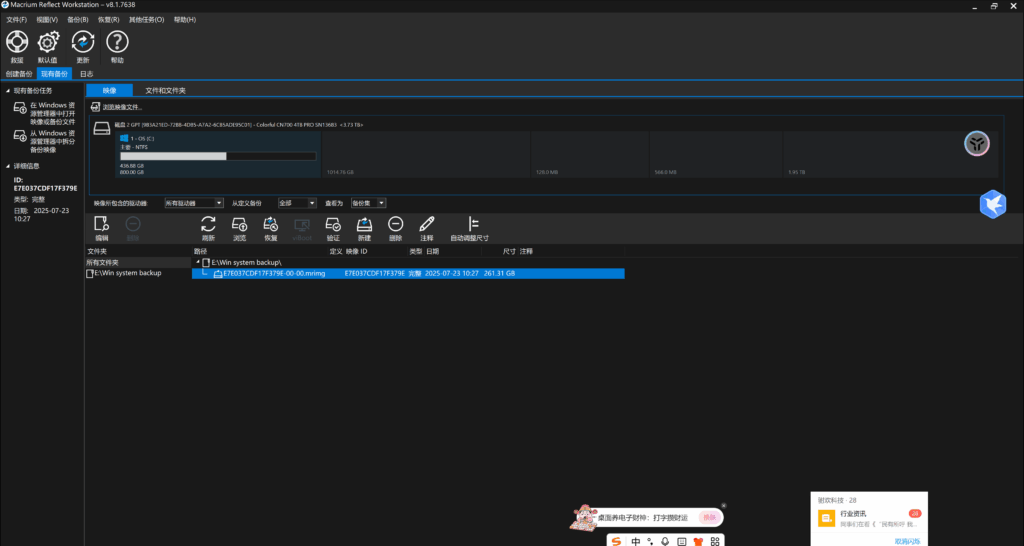Viewport: 1024px width, 546px height.
Task: Click the disk icon for 磁盘 2 GPT
Action: coord(102,129)
